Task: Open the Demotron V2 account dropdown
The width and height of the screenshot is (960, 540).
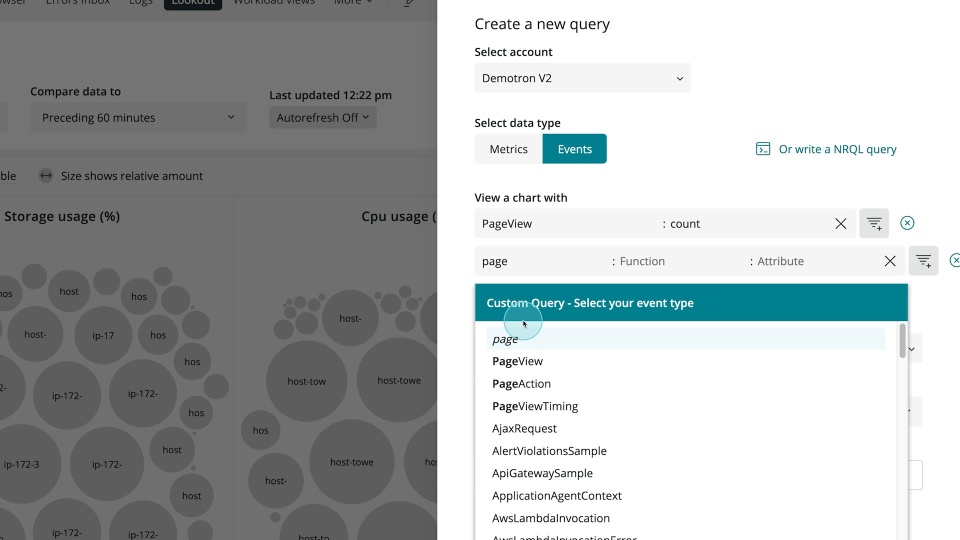Action: [582, 78]
